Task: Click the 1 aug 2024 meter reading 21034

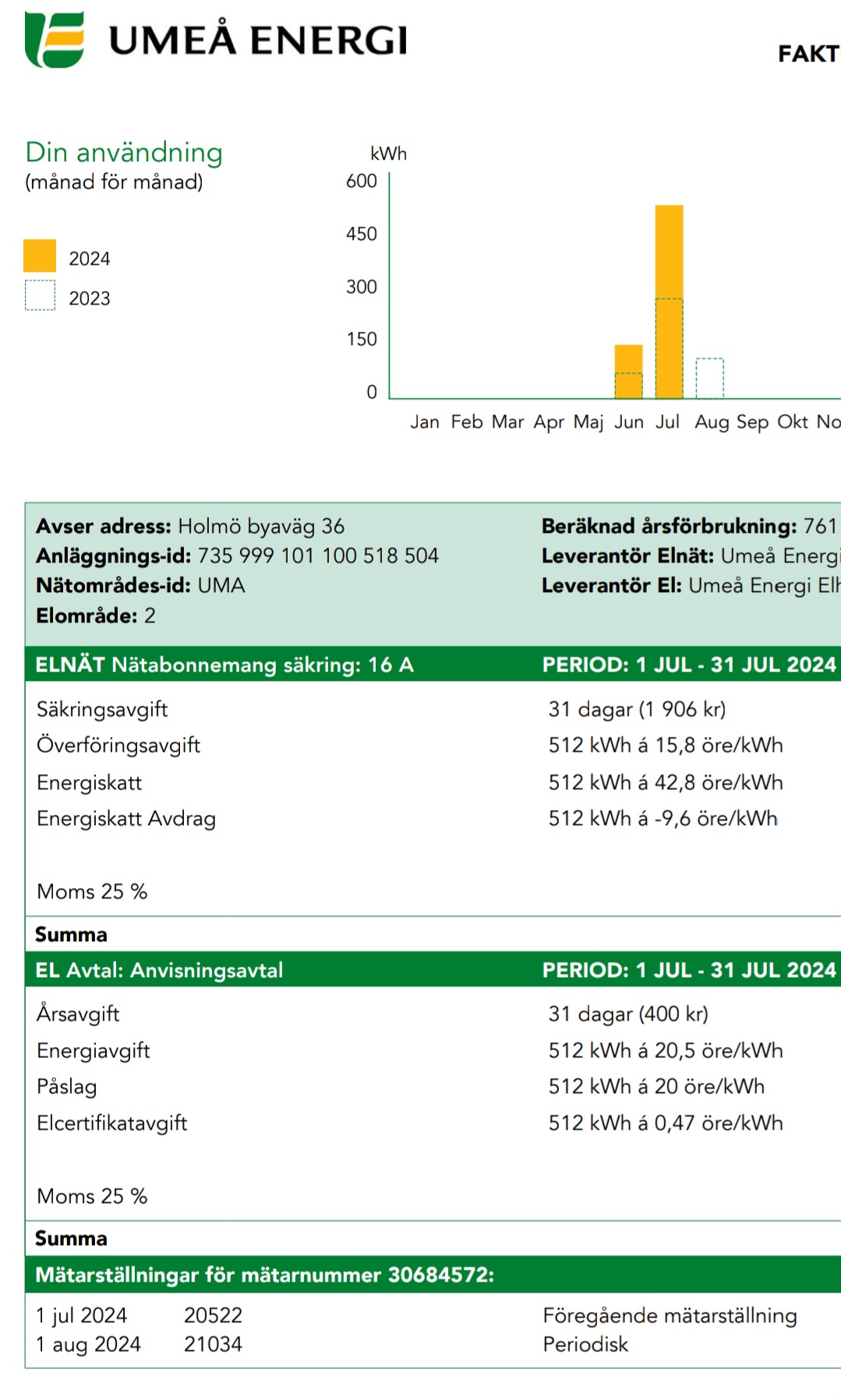Action: coord(213,1344)
